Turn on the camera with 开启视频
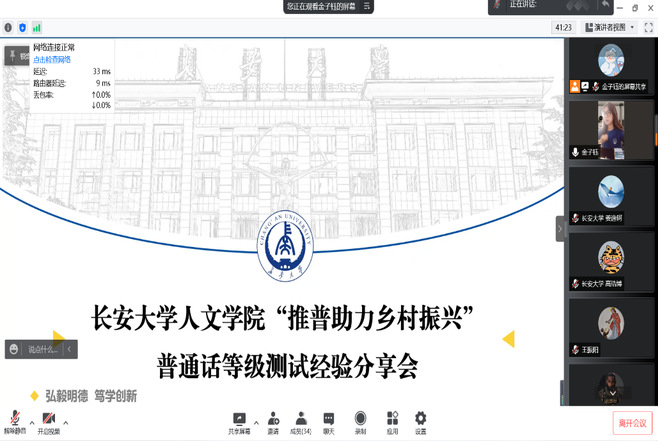The height and width of the screenshot is (441, 658). (48, 420)
